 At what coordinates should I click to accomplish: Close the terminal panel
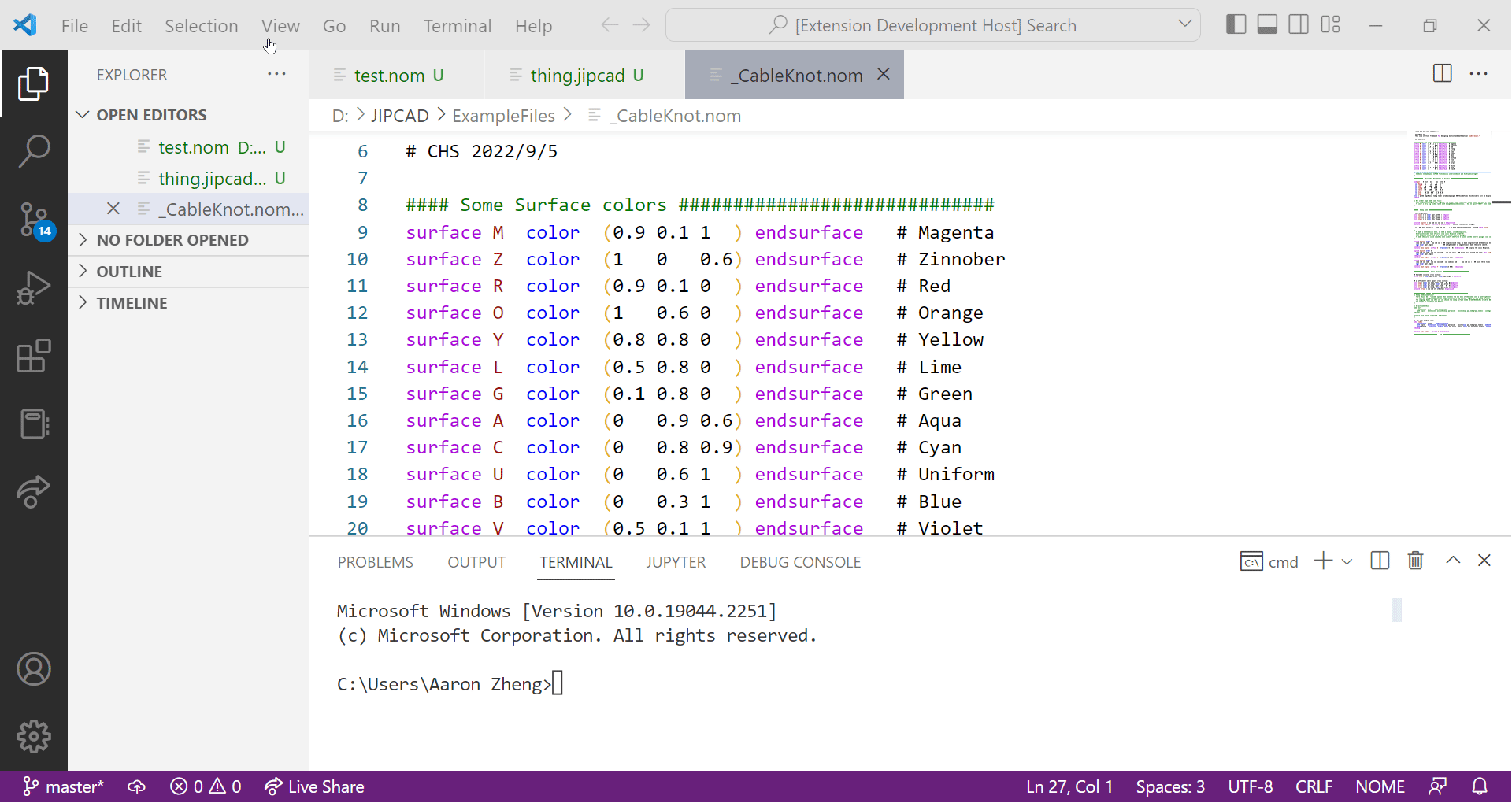1484,561
